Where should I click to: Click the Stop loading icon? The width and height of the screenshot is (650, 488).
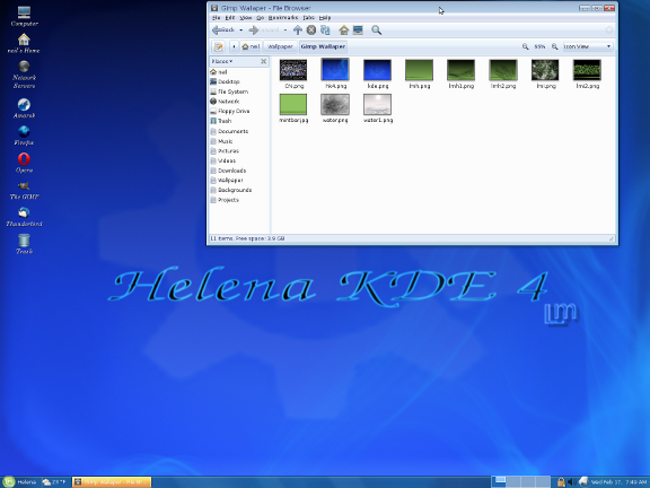pos(311,30)
